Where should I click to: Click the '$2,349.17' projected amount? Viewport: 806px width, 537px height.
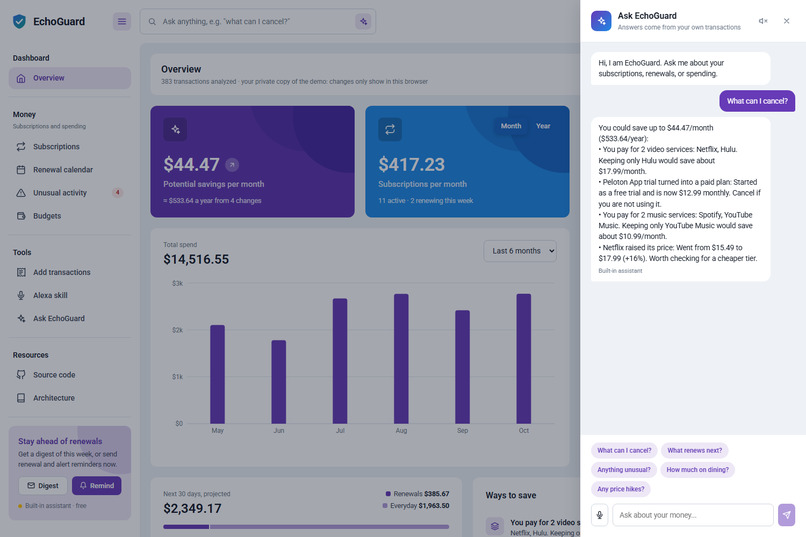[x=192, y=509]
